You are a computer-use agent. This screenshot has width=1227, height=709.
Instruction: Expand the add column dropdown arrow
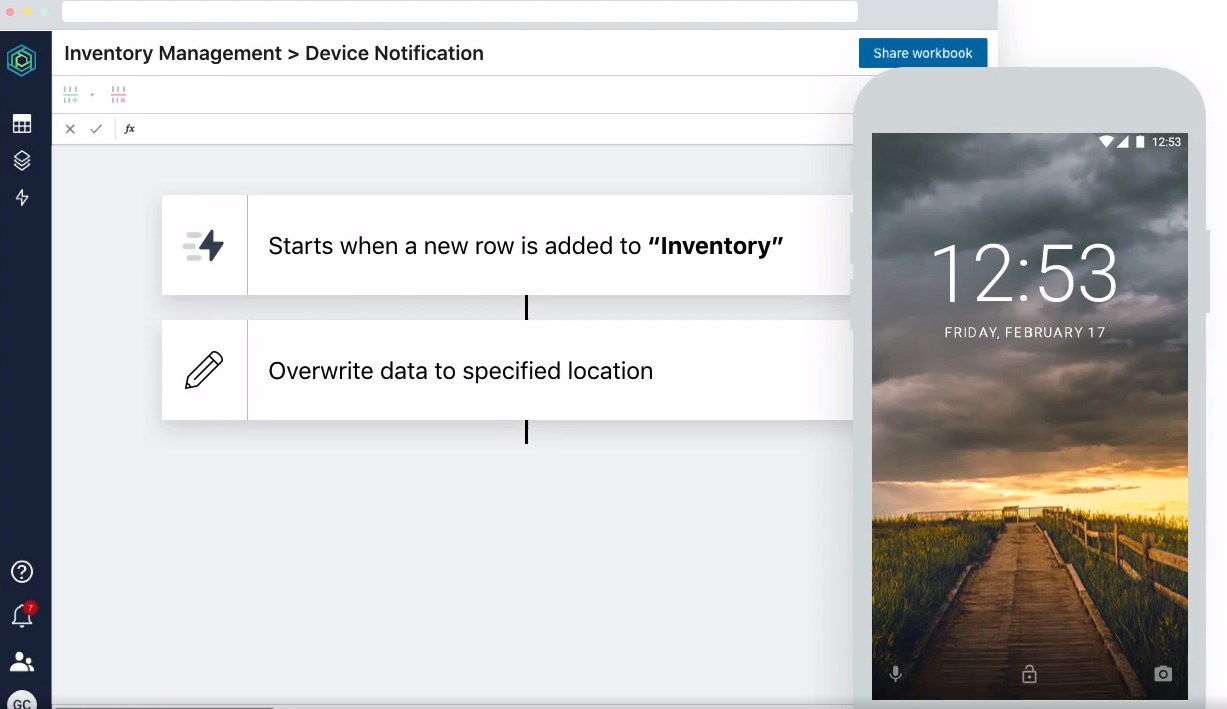coord(92,95)
